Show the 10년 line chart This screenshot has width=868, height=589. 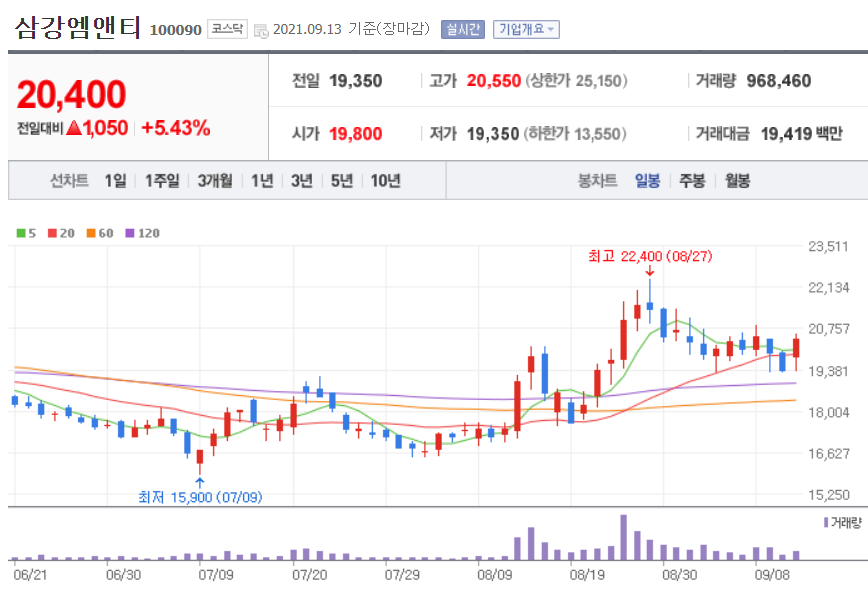click(386, 180)
